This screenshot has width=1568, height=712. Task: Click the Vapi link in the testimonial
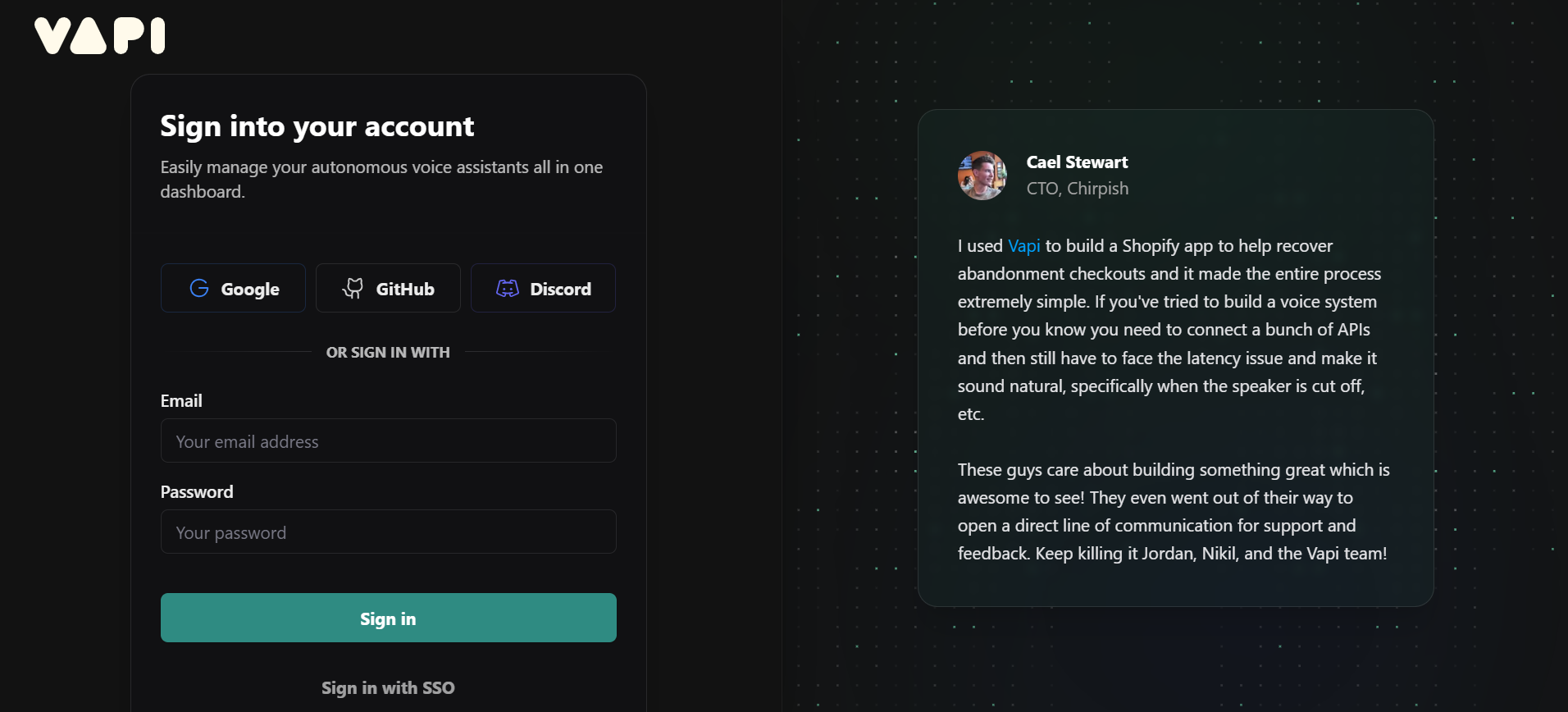pos(1023,245)
